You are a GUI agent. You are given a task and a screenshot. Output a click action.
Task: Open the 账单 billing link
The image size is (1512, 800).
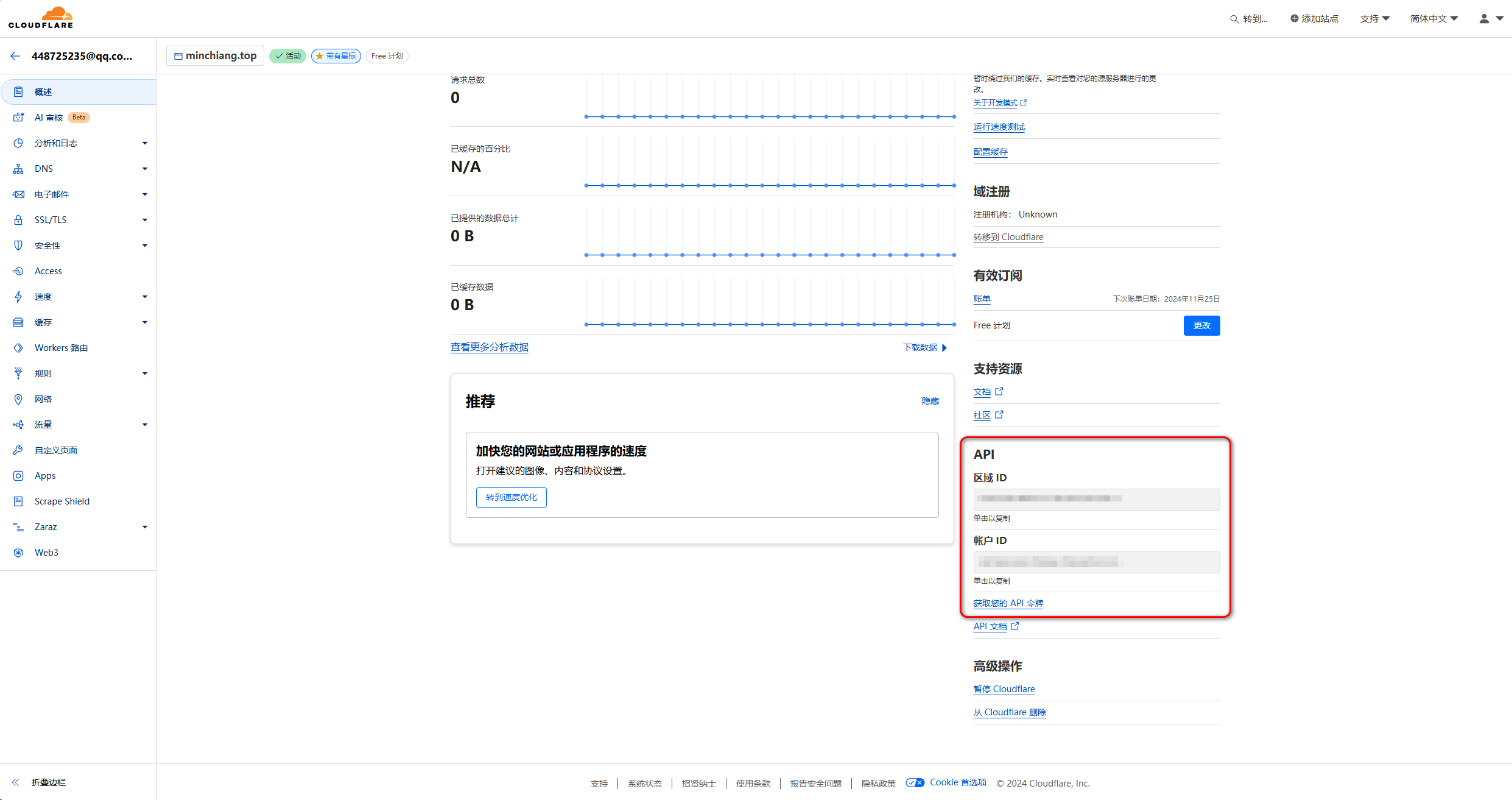point(982,299)
